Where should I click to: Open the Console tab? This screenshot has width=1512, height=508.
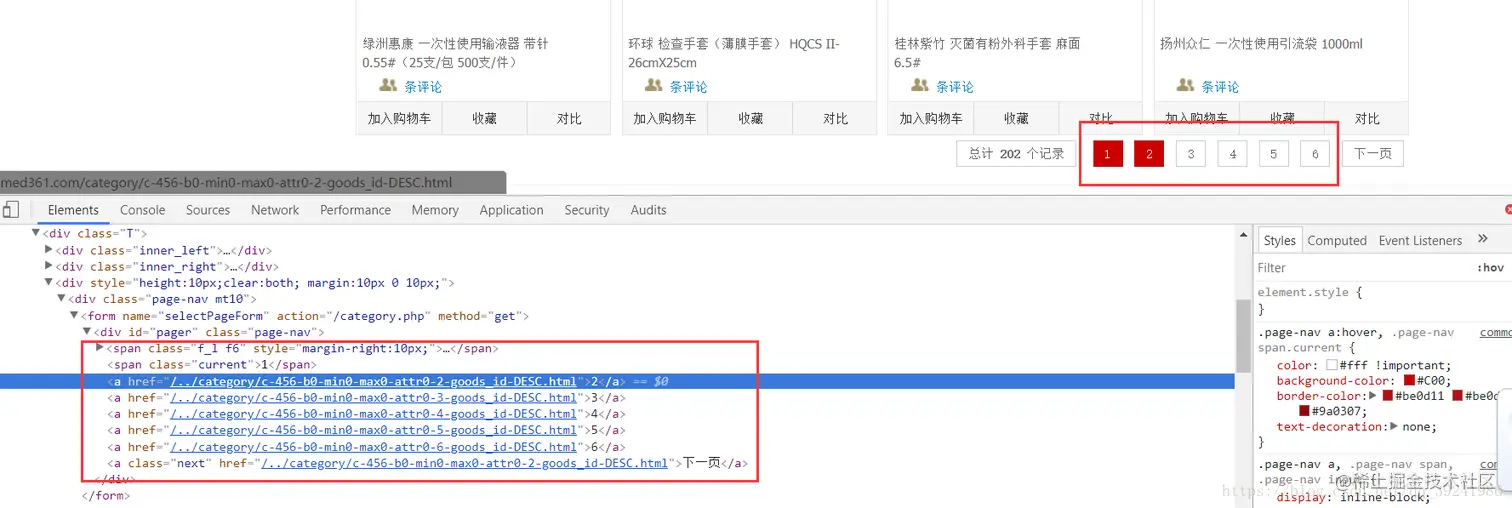(x=143, y=210)
